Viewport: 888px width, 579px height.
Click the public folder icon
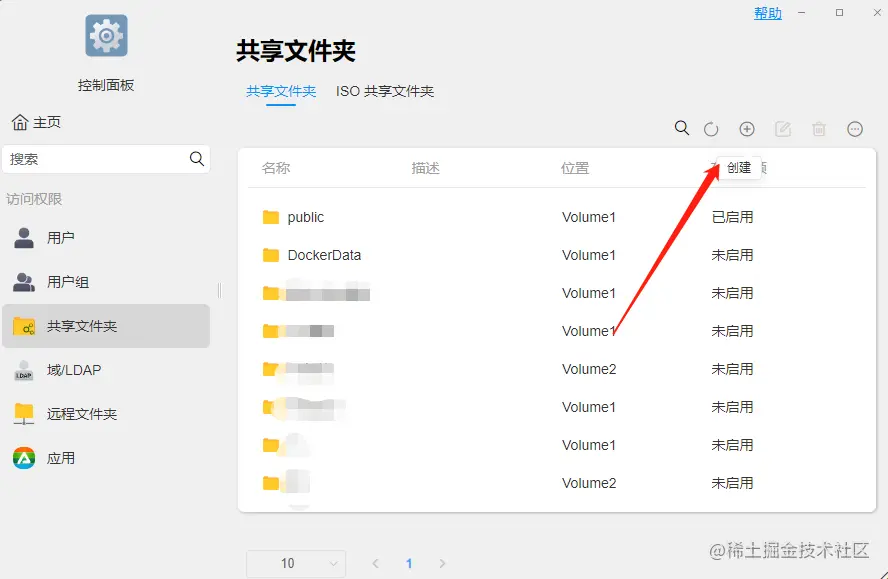click(271, 217)
